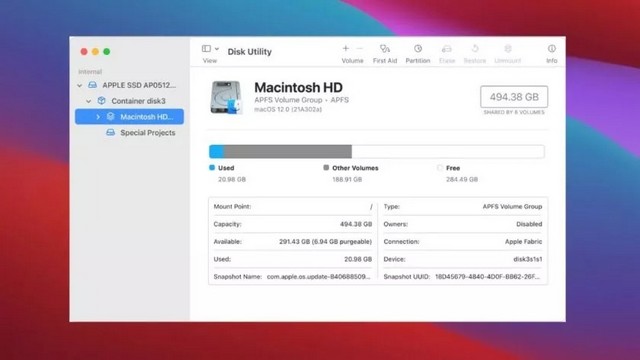This screenshot has width=640, height=360.
Task: Open the Info icon in the toolbar
Action: coord(551,49)
